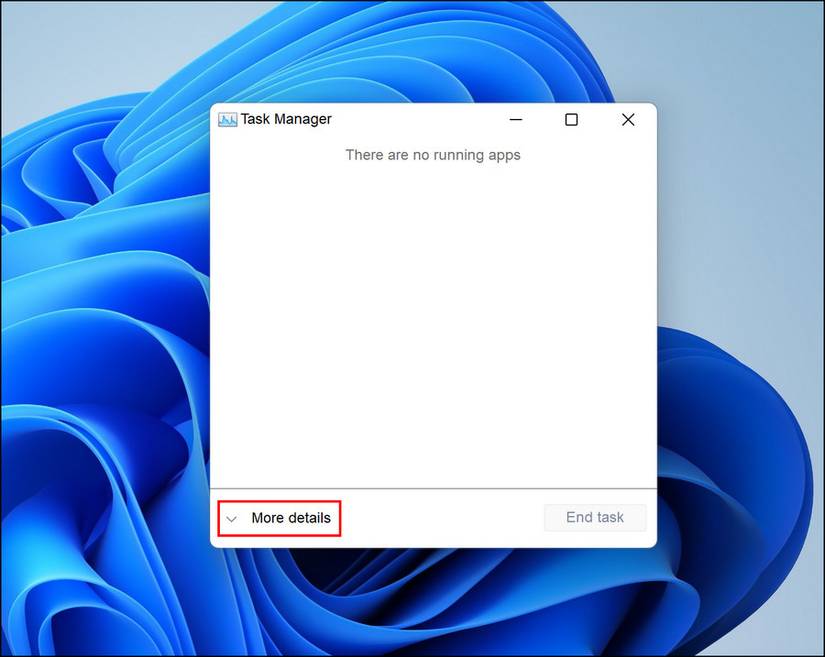Maximize the Task Manager window
This screenshot has width=825, height=657.
point(571,120)
